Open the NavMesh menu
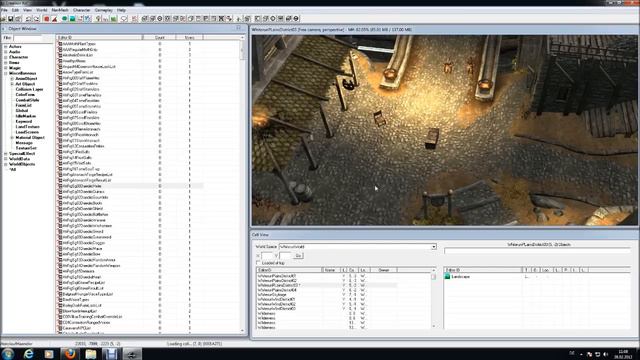Image resolution: width=640 pixels, height=360 pixels. point(60,10)
